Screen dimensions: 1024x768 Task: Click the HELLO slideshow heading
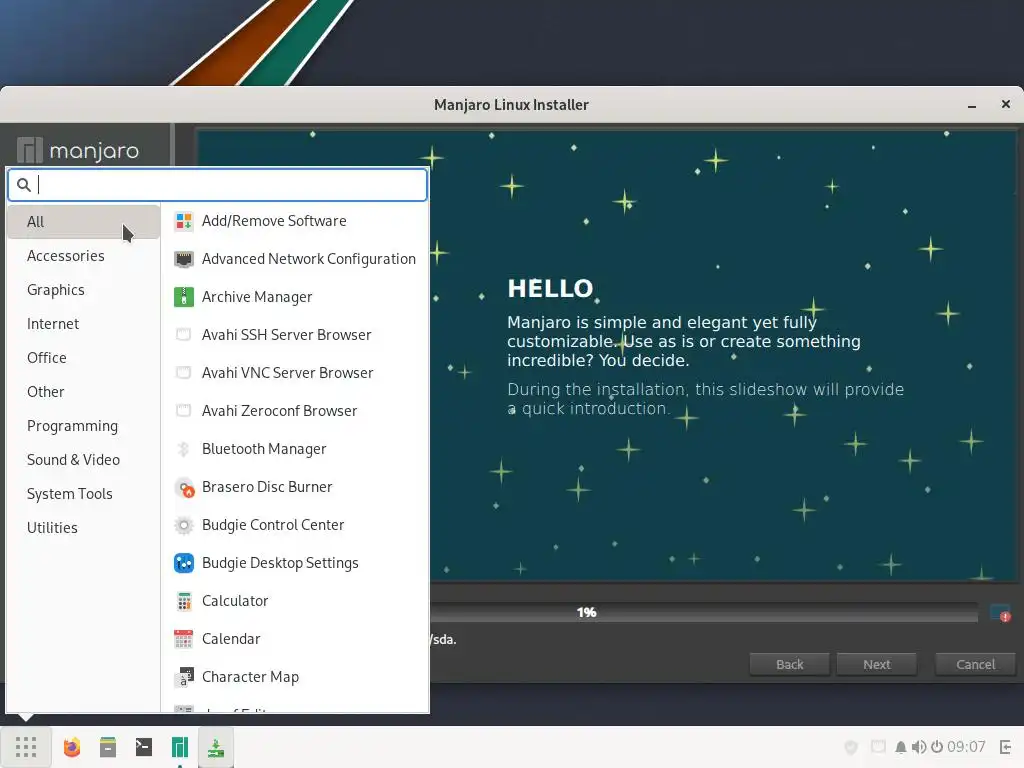coord(550,289)
